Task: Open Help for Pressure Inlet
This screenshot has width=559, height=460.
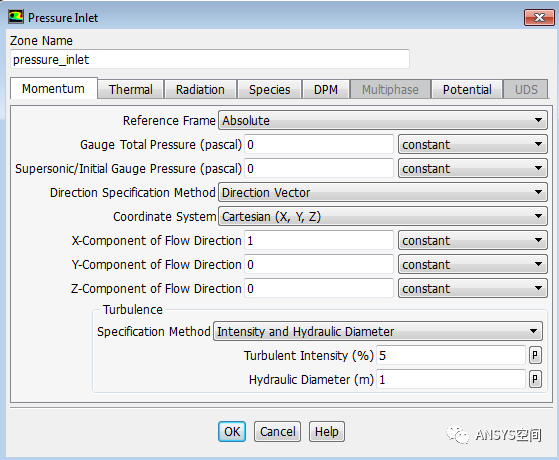Action: pyautogui.click(x=327, y=431)
